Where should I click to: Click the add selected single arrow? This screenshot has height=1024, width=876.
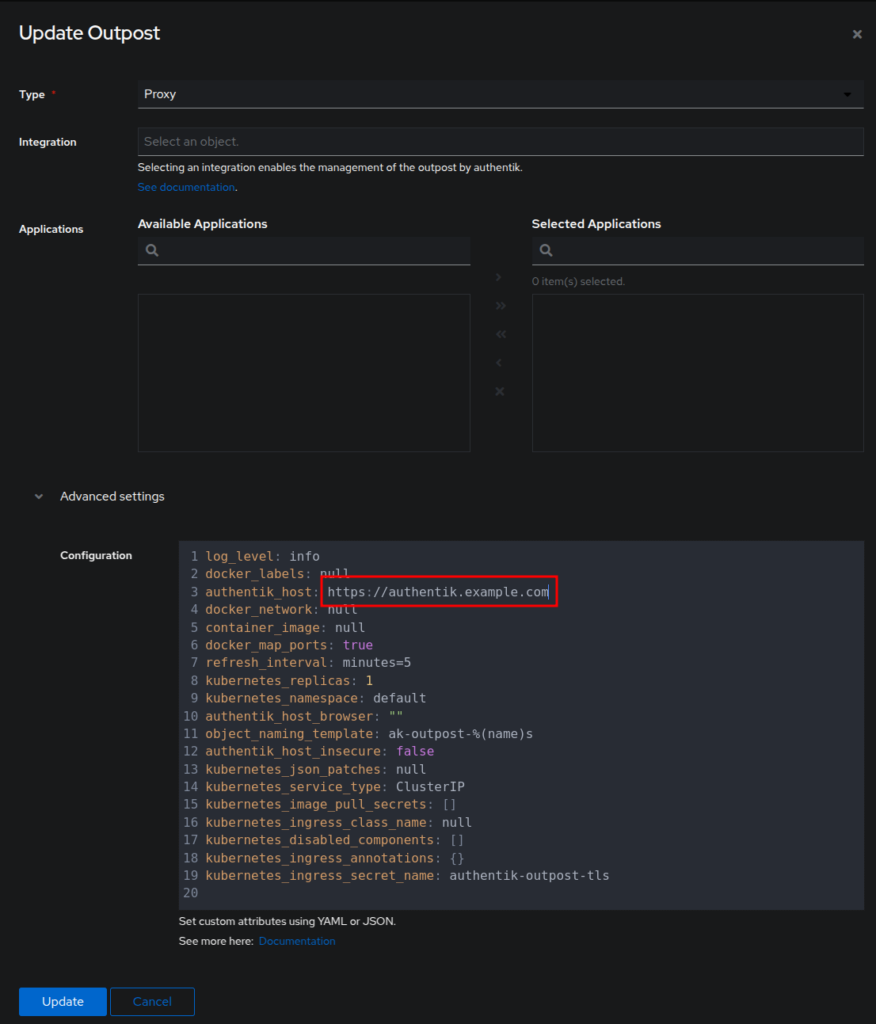(x=498, y=277)
